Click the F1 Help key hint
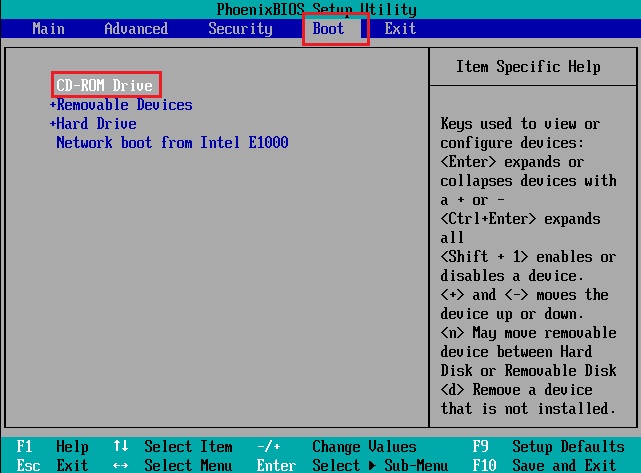 pos(52,446)
